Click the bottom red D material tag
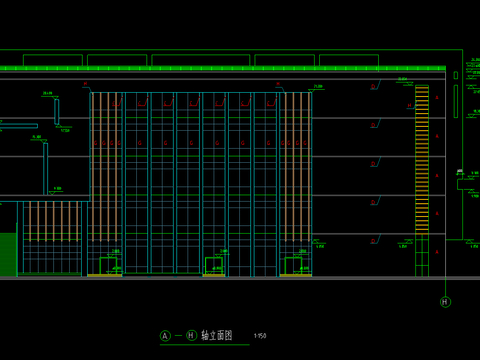Screen dimensions: 480x360 pyautogui.click(x=373, y=241)
